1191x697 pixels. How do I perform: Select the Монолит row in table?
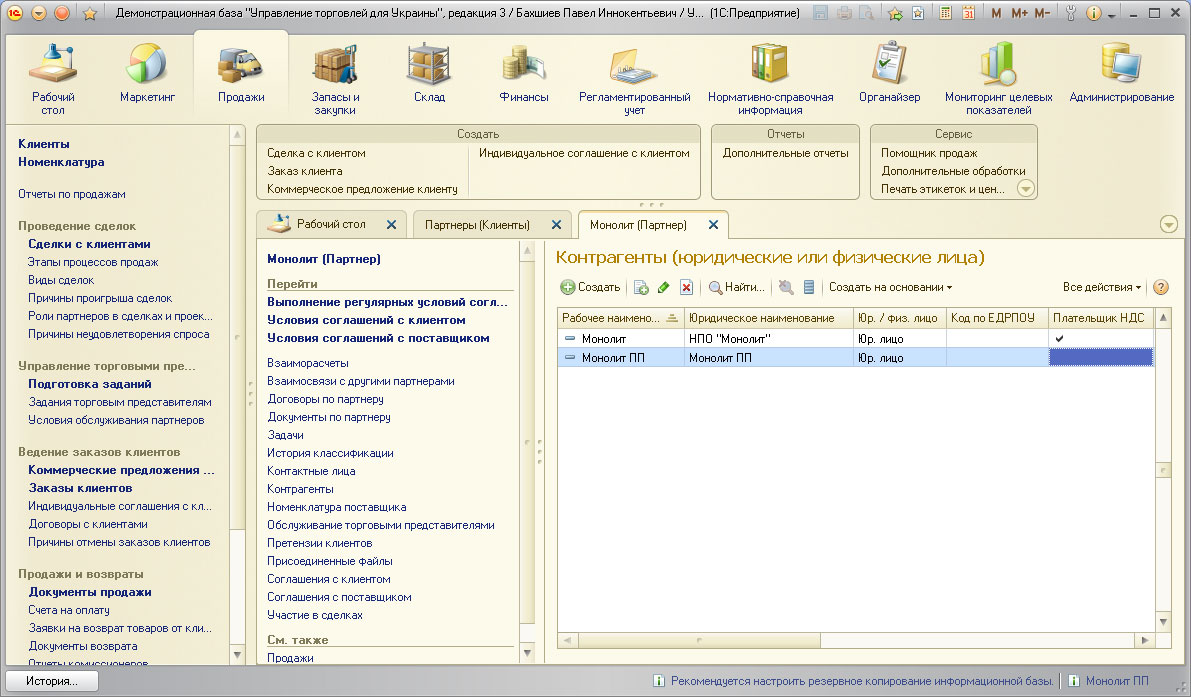coord(855,339)
